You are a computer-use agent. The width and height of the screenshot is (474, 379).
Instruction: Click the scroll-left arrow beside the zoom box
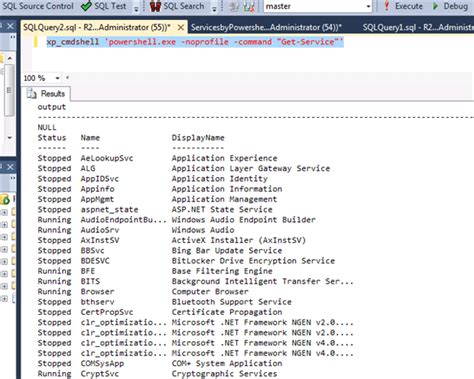click(x=67, y=78)
